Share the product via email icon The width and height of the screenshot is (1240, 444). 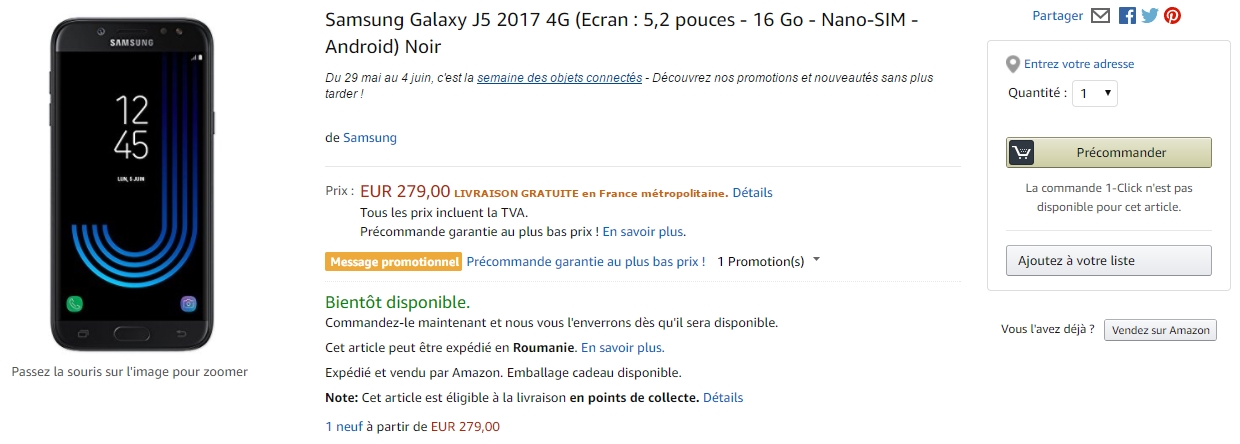[1100, 16]
